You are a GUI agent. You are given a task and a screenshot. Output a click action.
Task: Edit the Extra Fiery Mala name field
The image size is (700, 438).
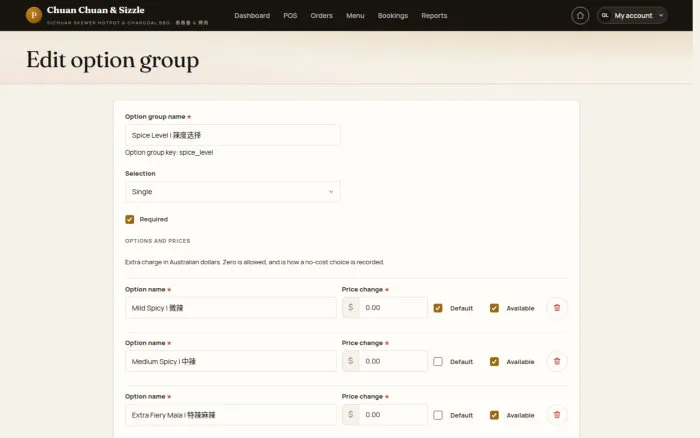tap(231, 415)
